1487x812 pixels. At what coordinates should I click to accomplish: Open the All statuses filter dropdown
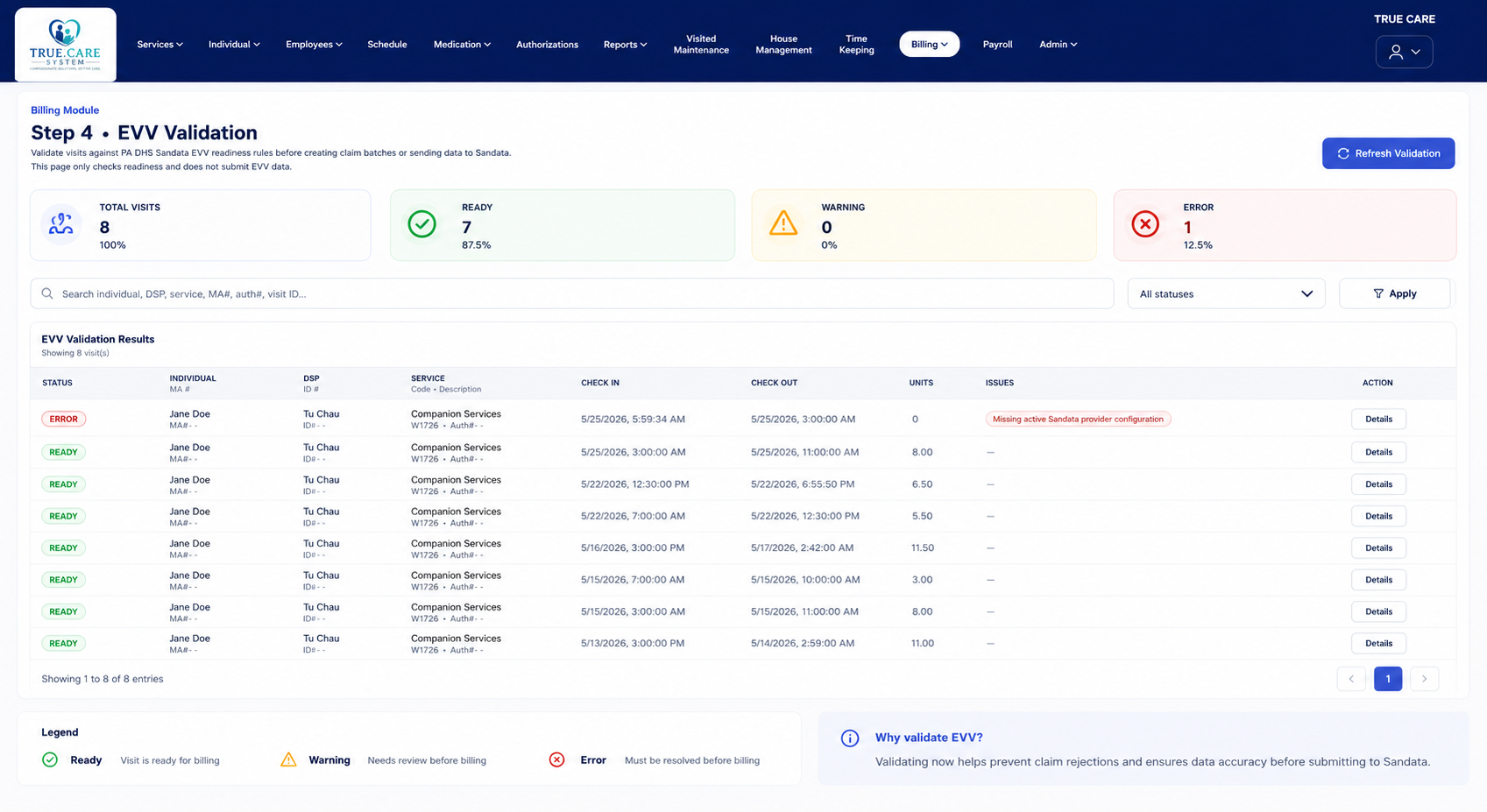(x=1226, y=293)
